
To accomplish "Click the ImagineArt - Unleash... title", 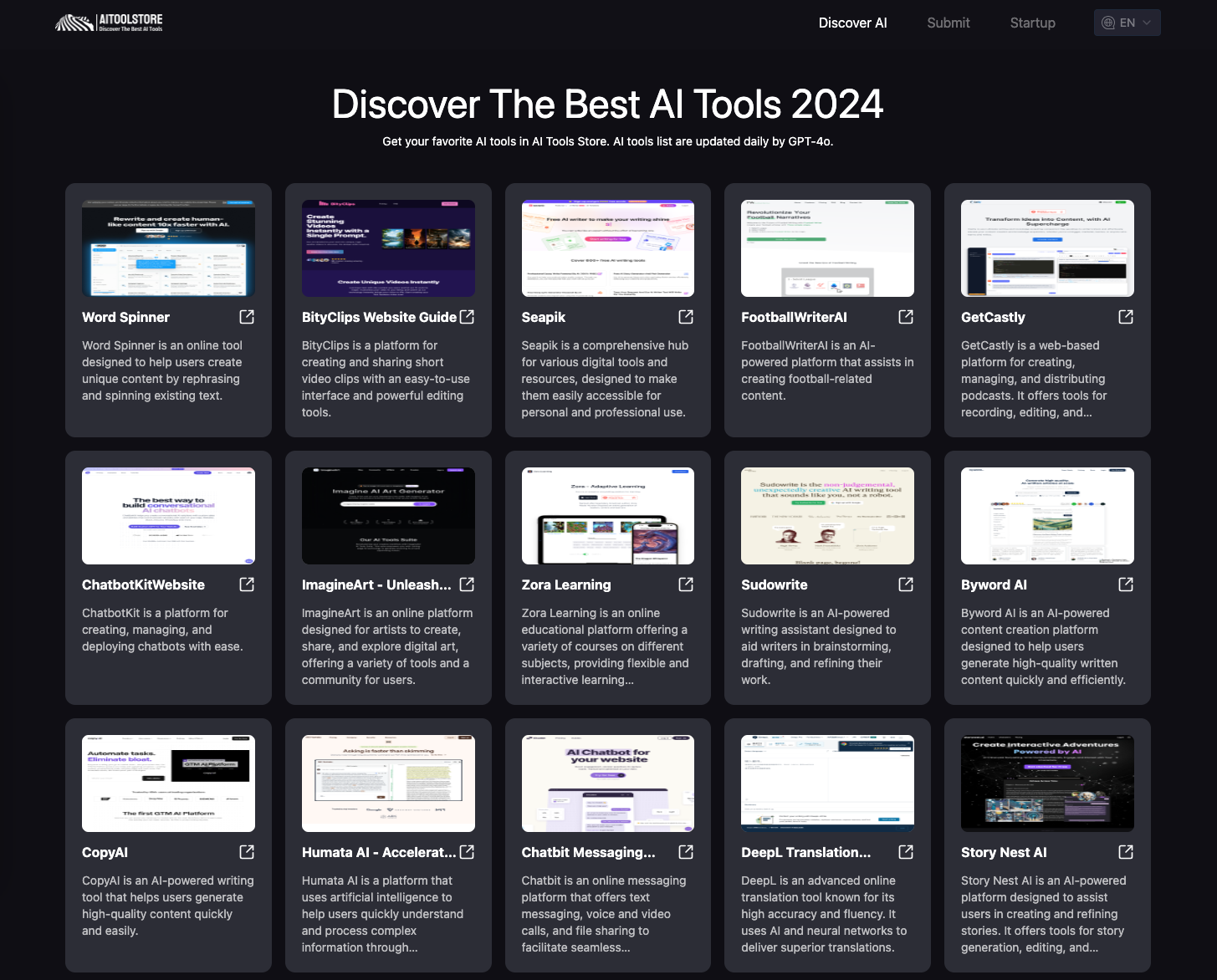I will [376, 584].
